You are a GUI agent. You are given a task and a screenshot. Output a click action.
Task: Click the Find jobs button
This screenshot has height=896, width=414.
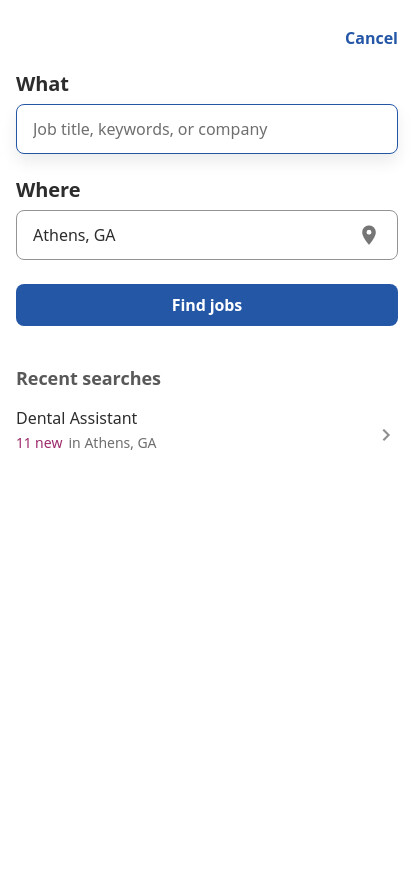(207, 305)
